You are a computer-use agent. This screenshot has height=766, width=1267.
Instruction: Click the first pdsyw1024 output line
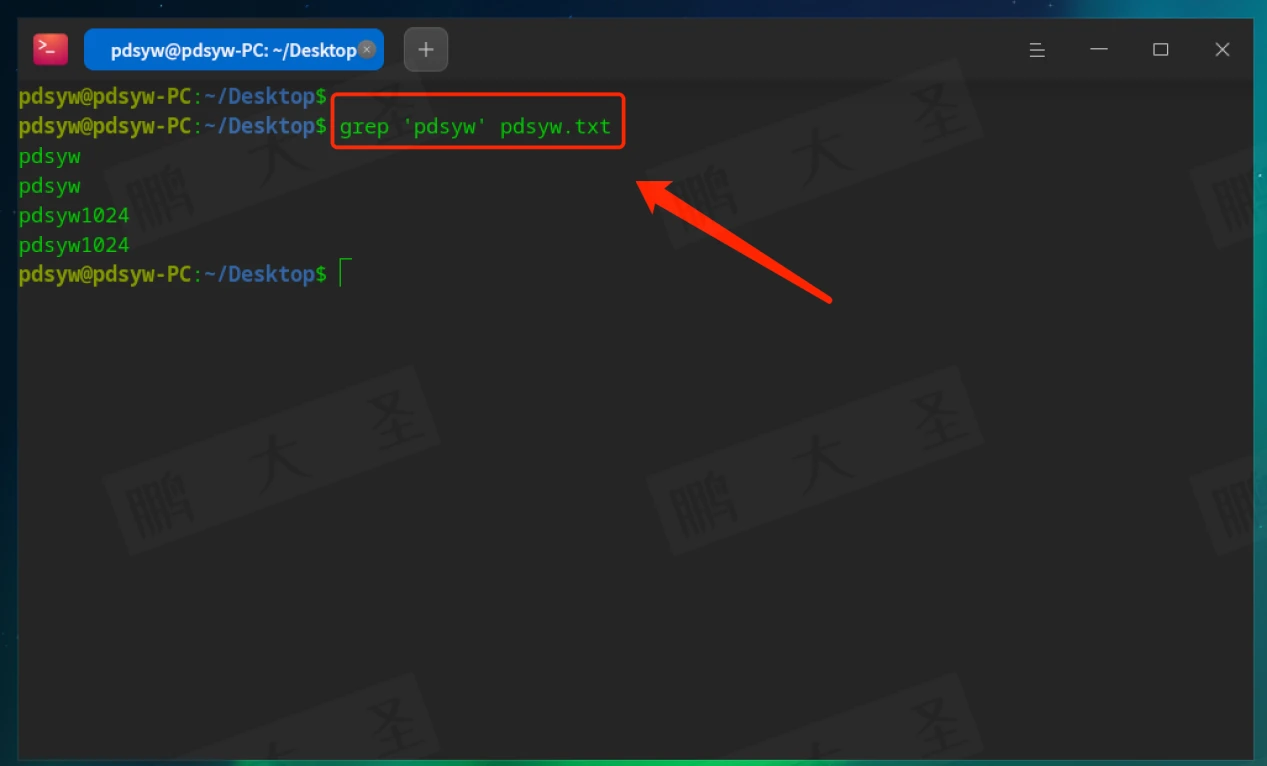click(x=74, y=216)
